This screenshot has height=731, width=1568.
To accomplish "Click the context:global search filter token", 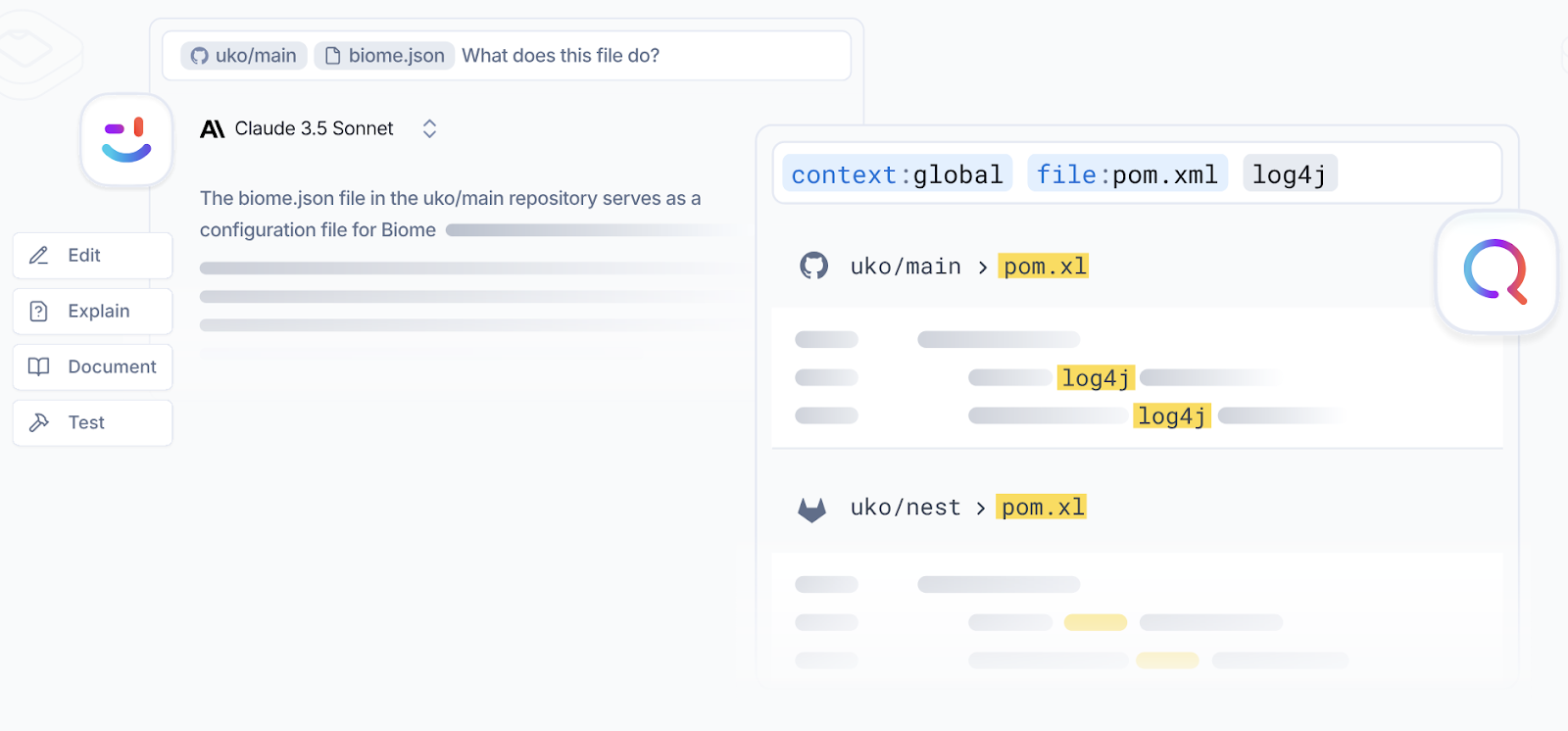I will coord(897,174).
